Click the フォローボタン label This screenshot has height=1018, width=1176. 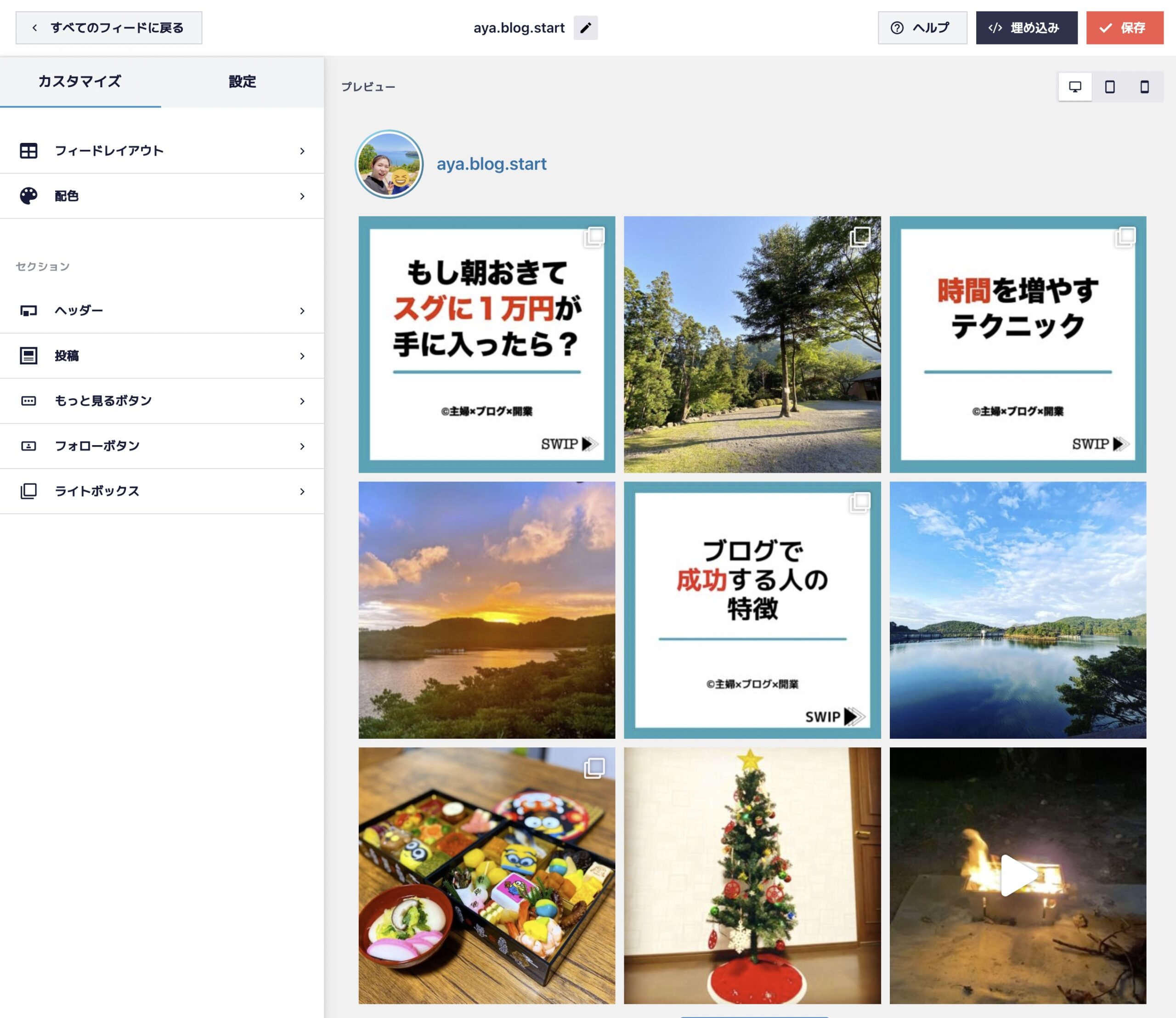coord(97,446)
